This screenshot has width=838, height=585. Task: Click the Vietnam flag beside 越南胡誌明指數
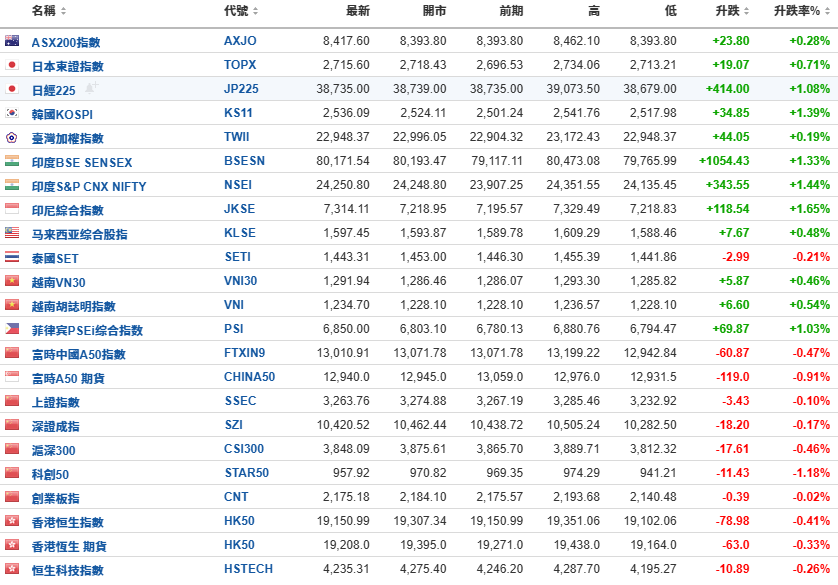12,305
